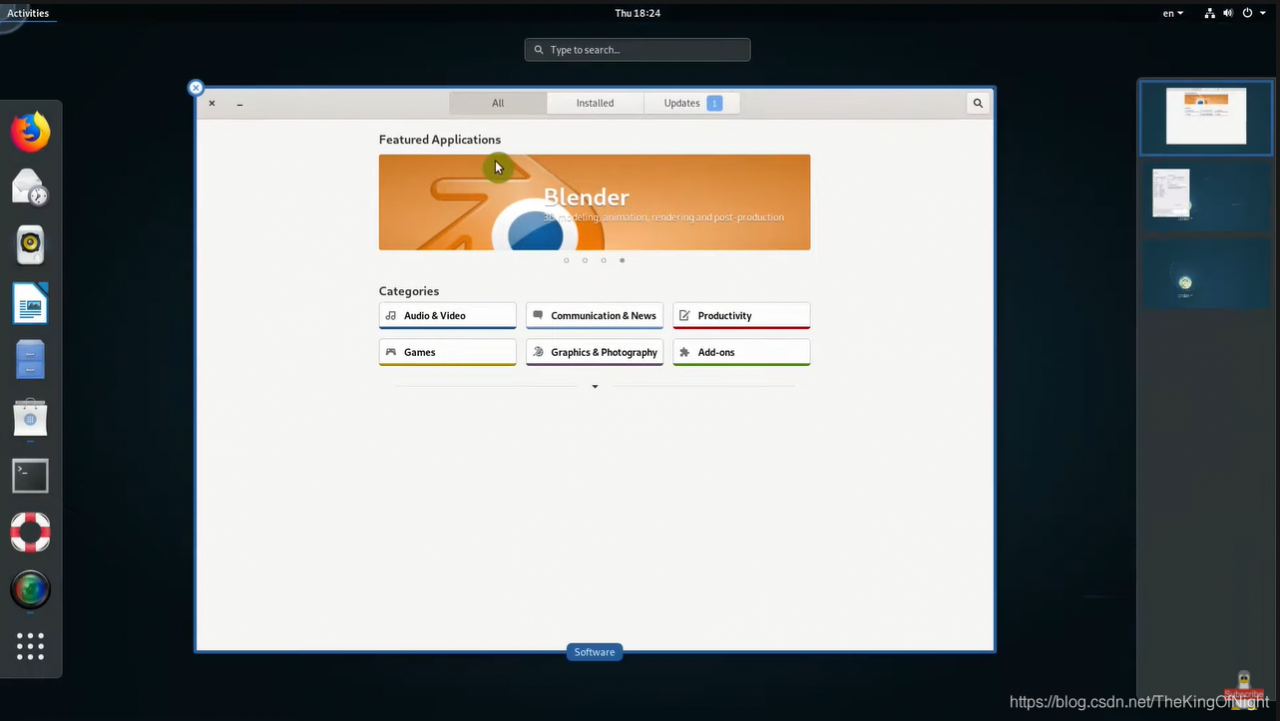Launch Terminal from the dock
This screenshot has height=721, width=1280.
30,476
